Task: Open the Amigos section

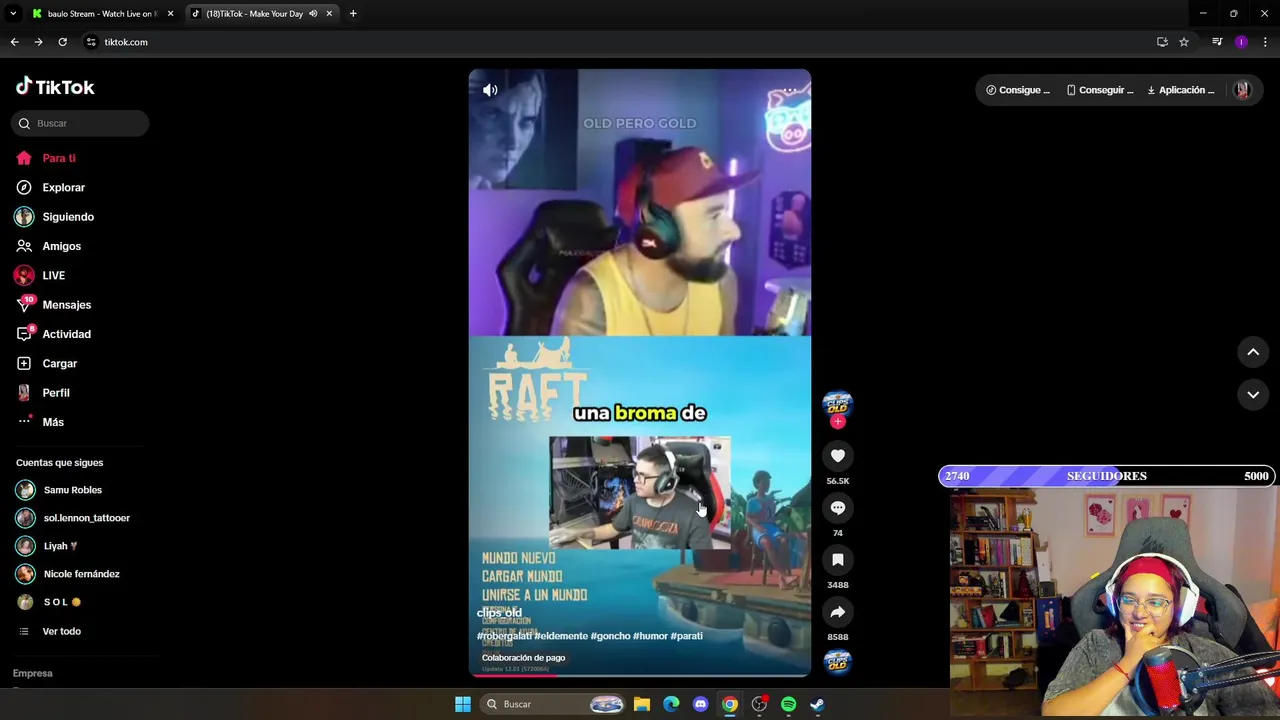Action: coord(49,246)
